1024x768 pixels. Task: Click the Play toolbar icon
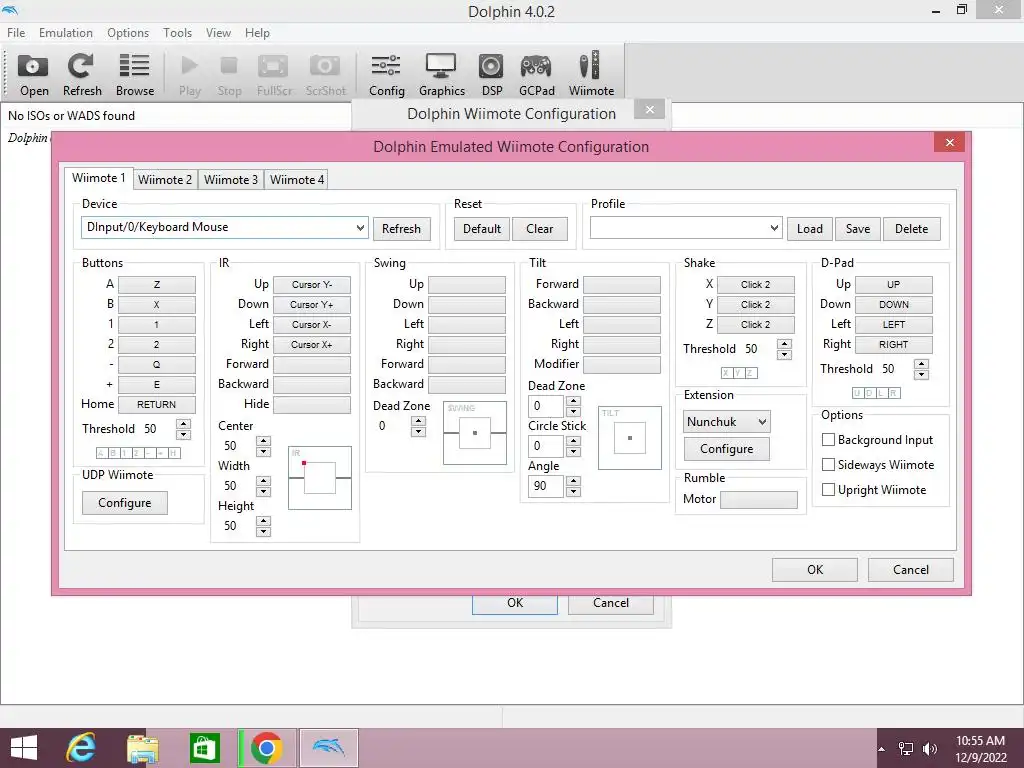pyautogui.click(x=189, y=74)
